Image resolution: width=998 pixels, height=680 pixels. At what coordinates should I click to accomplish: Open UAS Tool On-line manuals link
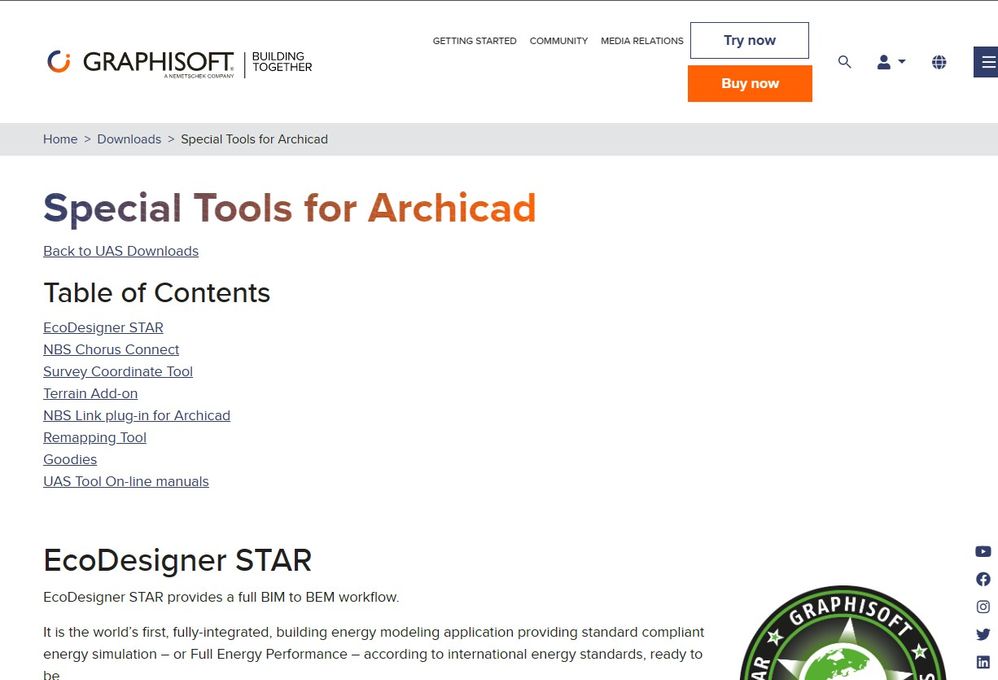click(x=126, y=481)
